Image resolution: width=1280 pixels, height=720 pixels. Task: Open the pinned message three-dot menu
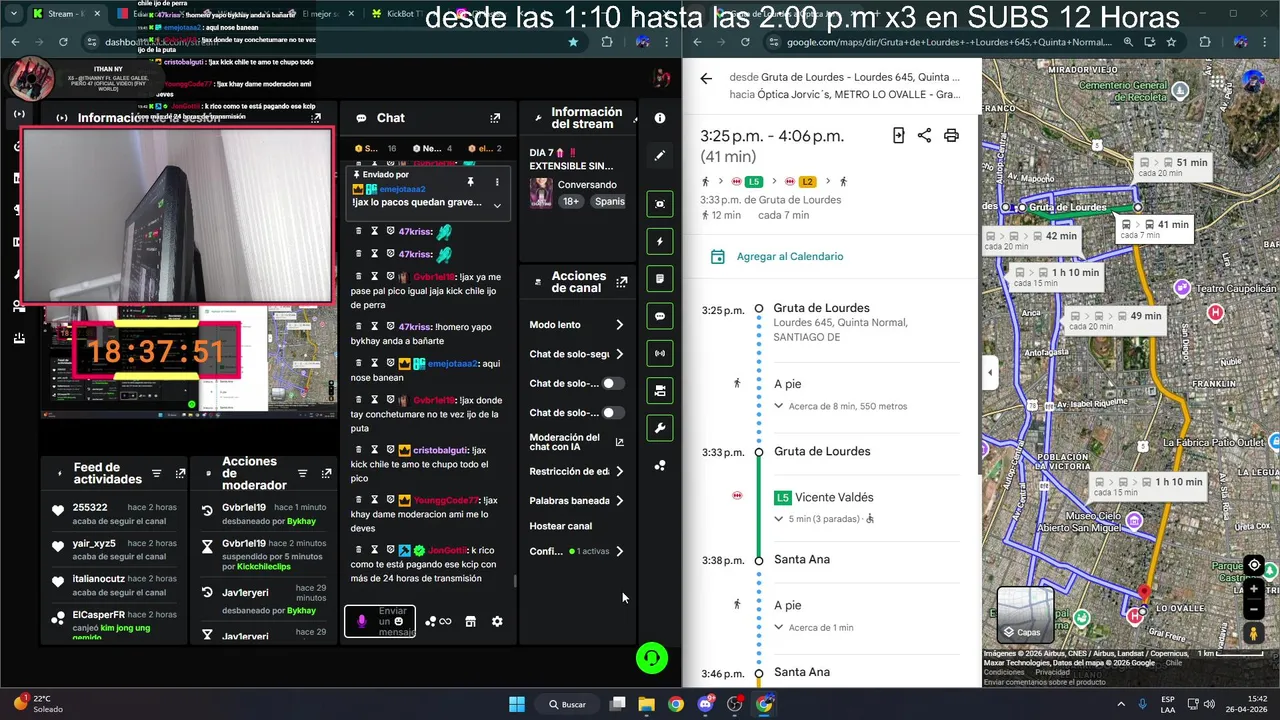click(x=497, y=182)
